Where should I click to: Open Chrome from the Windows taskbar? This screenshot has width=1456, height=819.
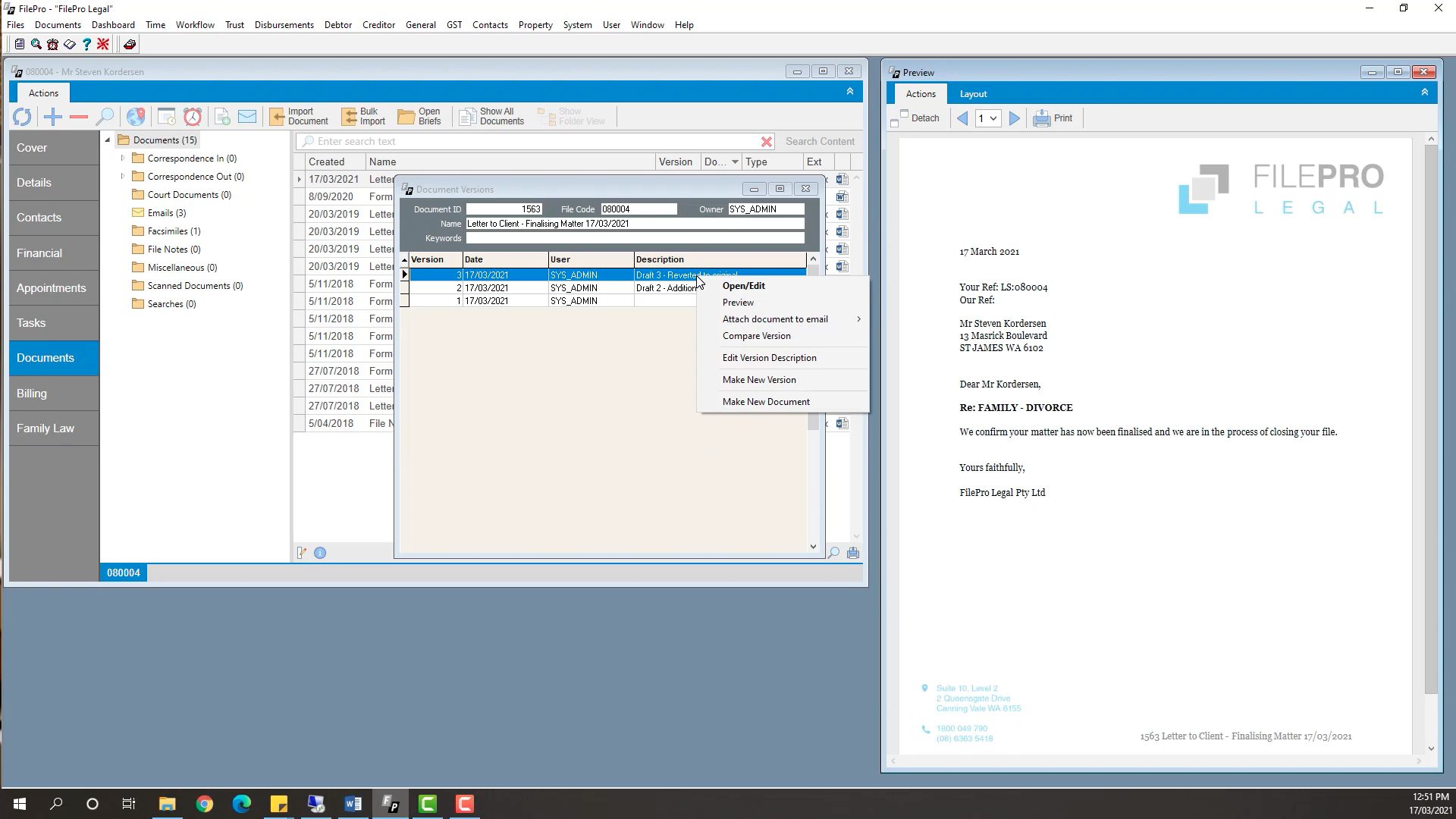coord(205,804)
